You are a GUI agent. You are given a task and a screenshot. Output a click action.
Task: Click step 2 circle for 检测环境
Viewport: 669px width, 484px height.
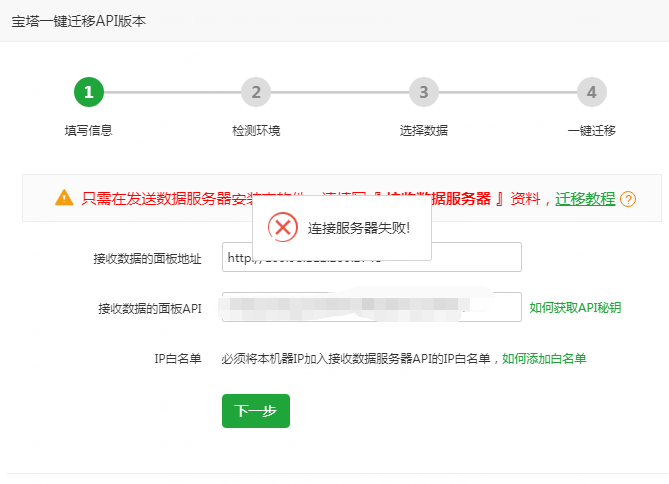coord(256,92)
